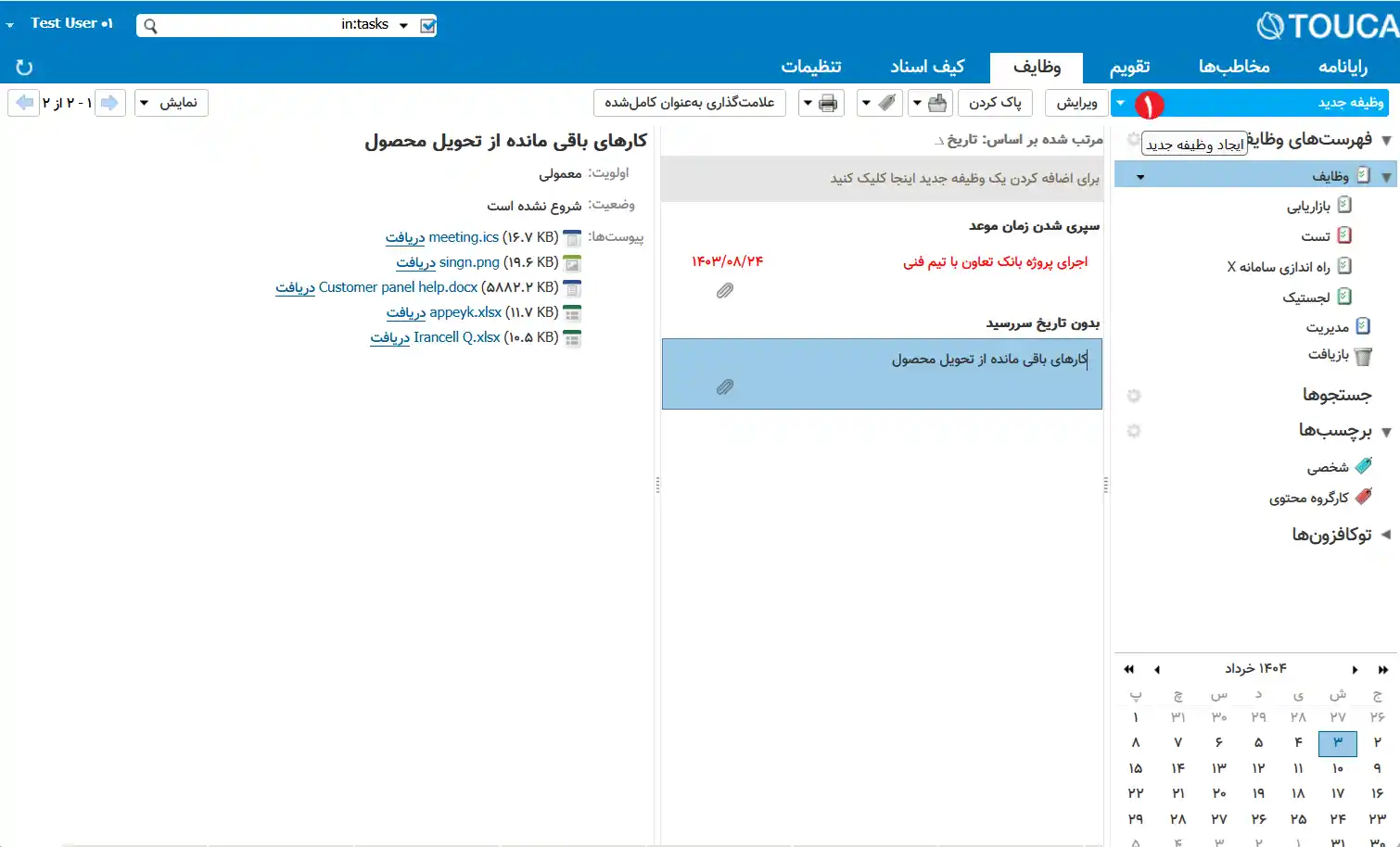Collapse the فهرست‌های وظایف section
Viewport: 1400px width, 847px height.
(1386, 140)
